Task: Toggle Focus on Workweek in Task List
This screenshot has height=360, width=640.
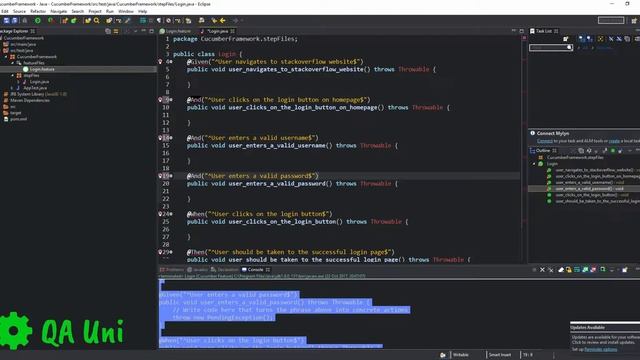Action: pos(600,39)
